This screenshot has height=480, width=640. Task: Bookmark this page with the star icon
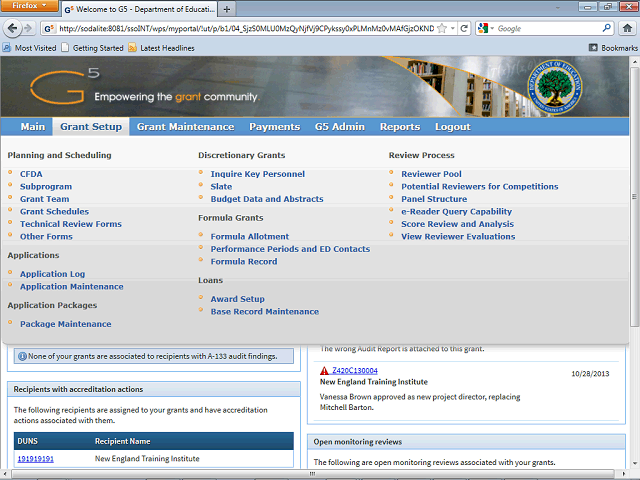(442, 28)
